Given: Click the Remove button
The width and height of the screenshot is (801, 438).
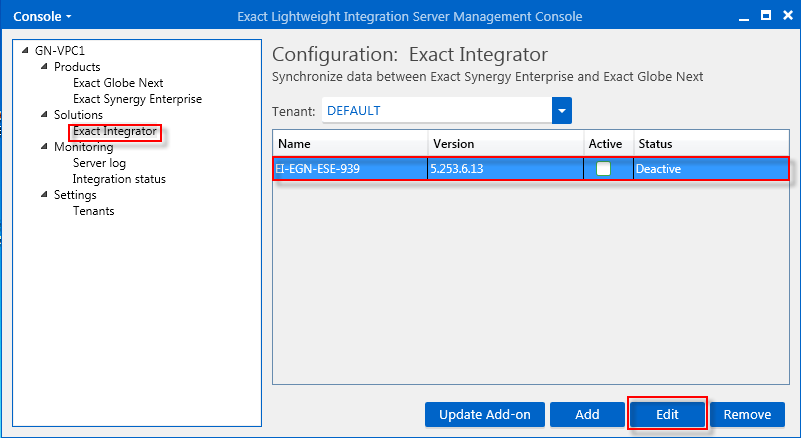Looking at the screenshot, I should click(x=747, y=414).
